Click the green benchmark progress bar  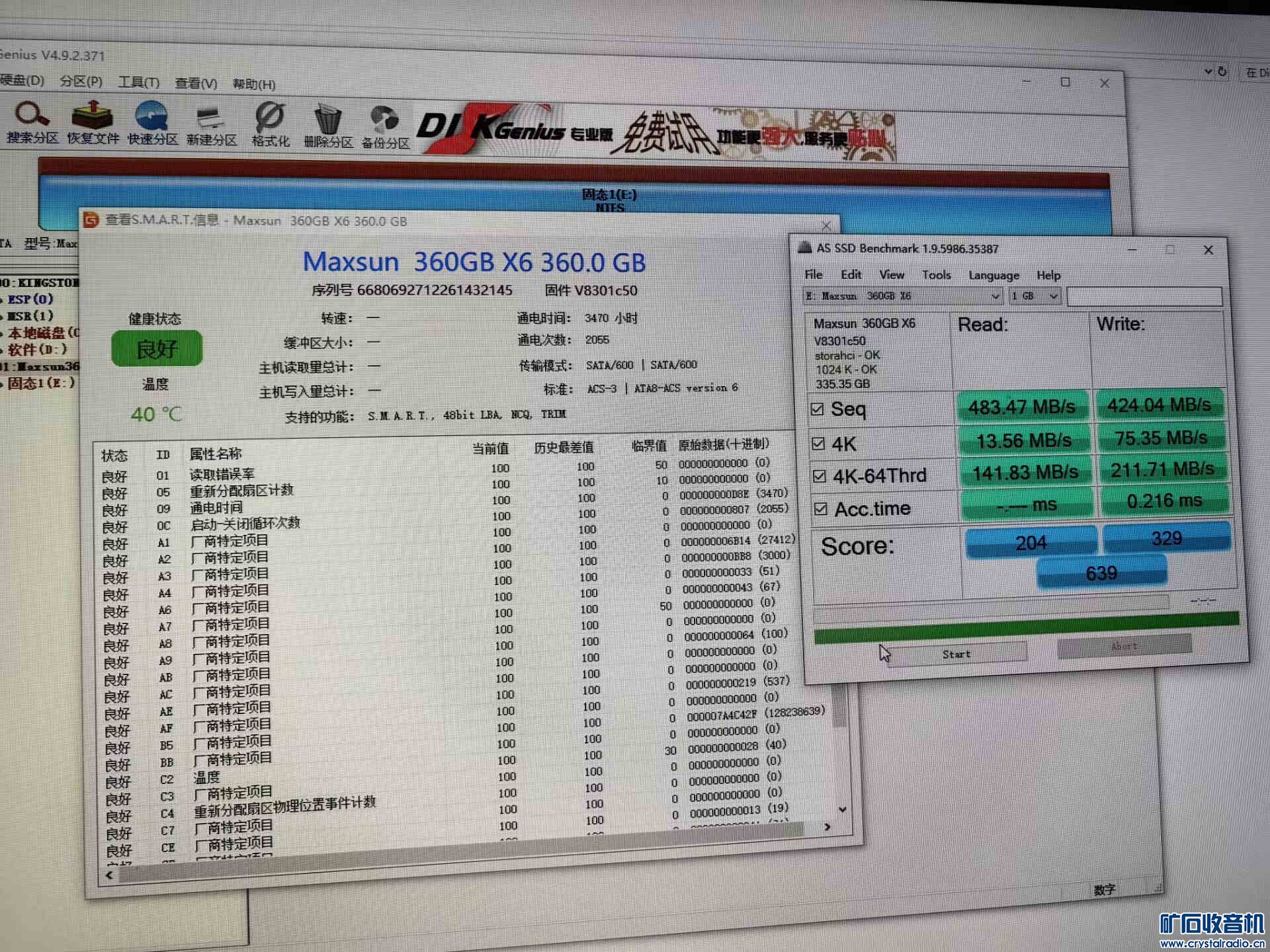1026,627
